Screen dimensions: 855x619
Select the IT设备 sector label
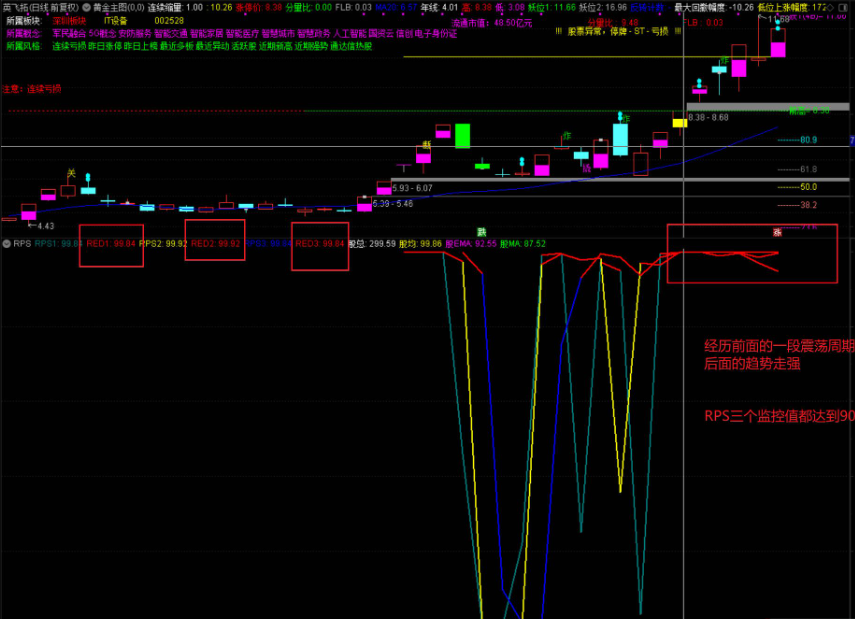(x=116, y=21)
